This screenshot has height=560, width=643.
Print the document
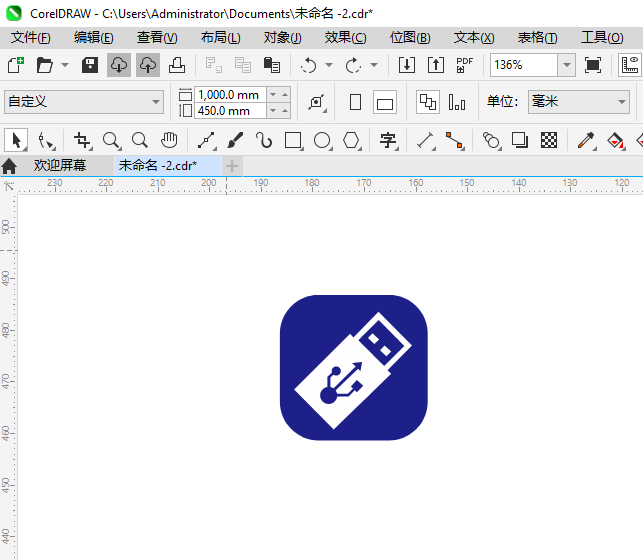[177, 65]
